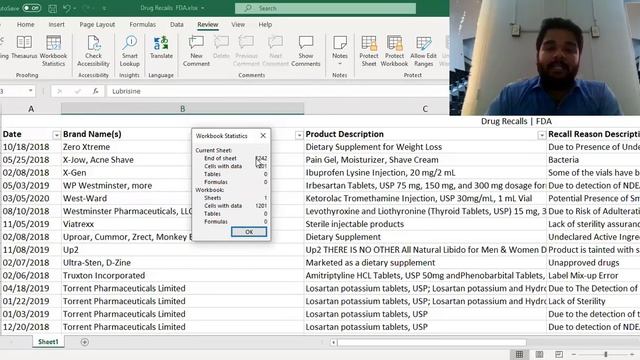Click OK in Workbook Statistics dialog

coord(249,232)
